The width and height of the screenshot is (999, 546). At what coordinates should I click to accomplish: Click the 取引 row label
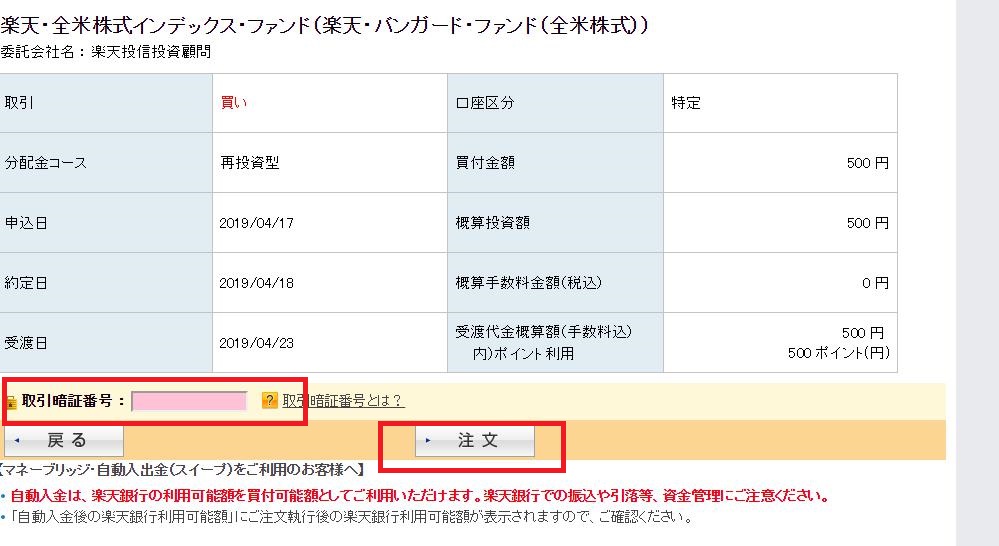19,103
